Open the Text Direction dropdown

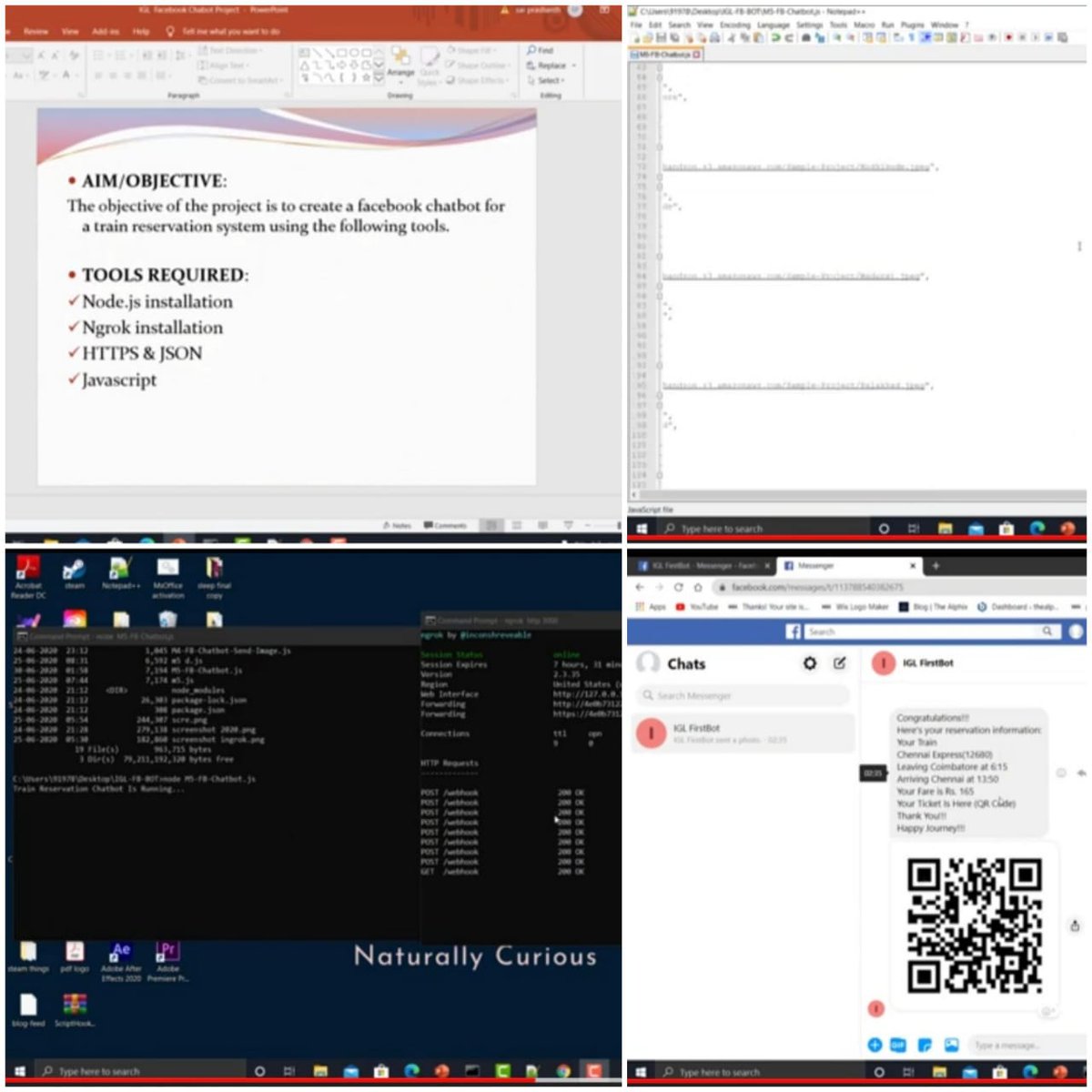232,51
